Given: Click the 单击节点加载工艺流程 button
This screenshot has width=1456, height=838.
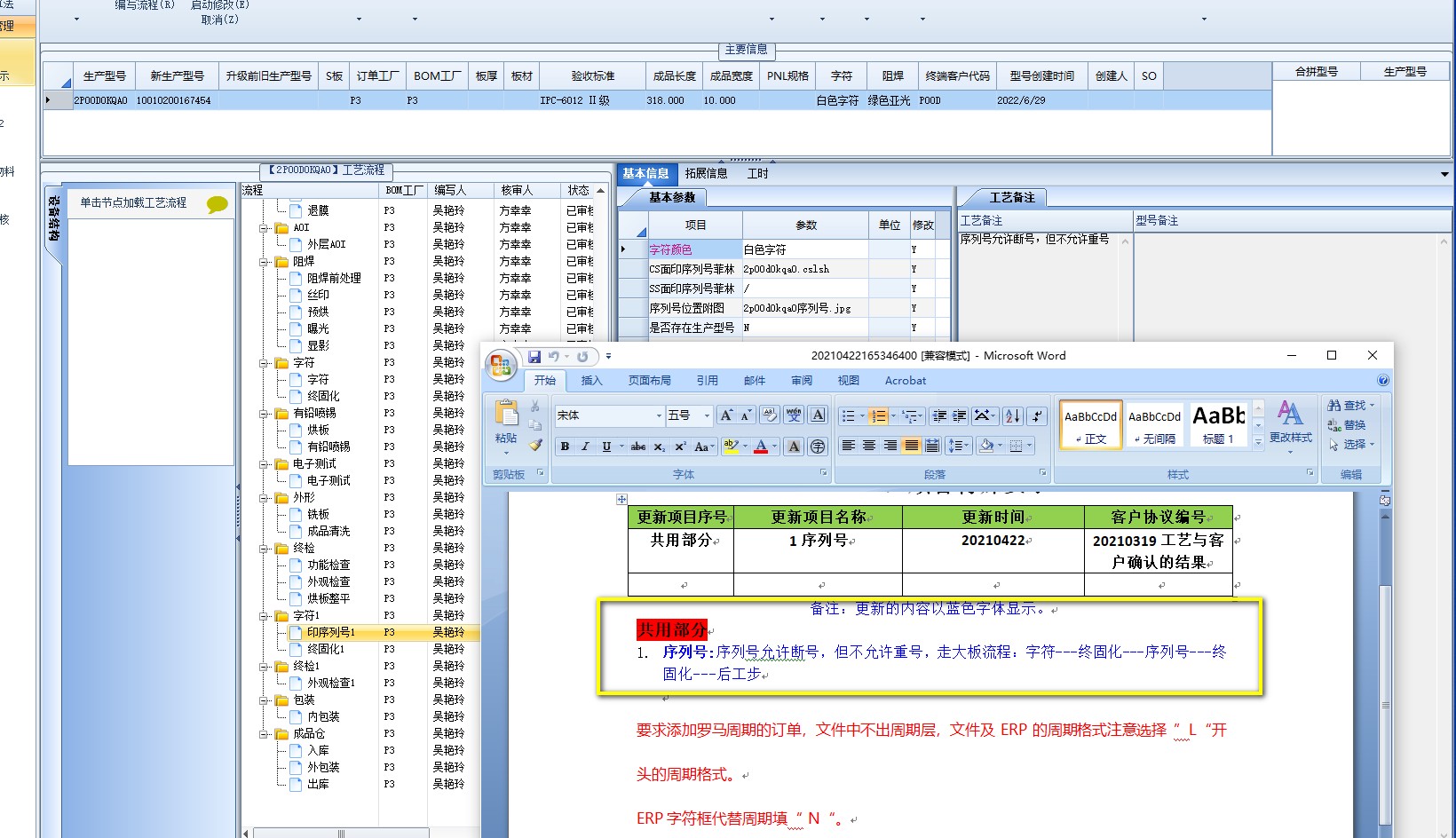Looking at the screenshot, I should pos(133,202).
